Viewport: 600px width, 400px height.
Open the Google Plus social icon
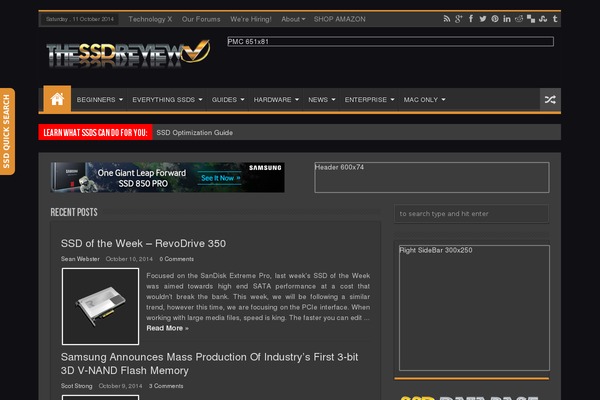pos(459,19)
